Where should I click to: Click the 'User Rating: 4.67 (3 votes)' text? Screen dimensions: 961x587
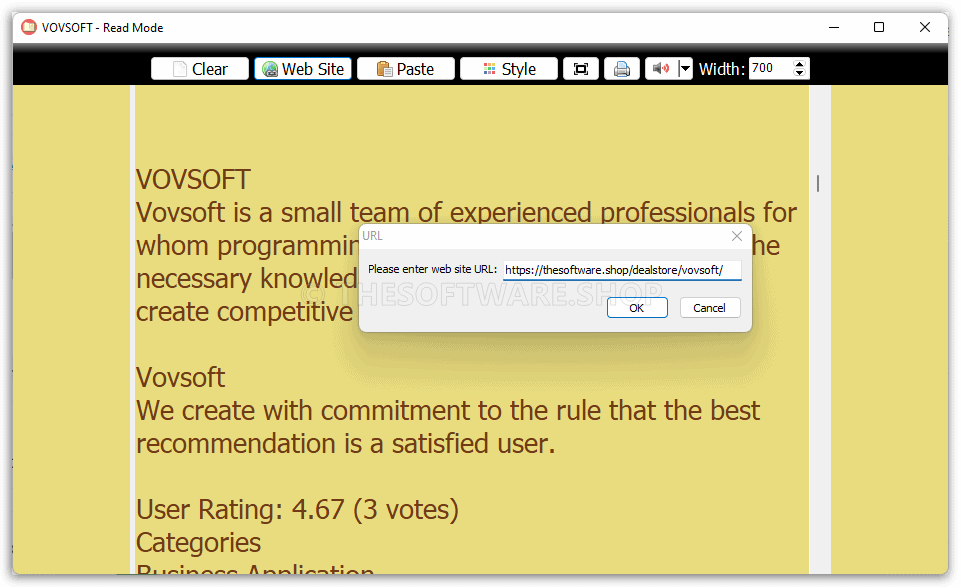click(x=297, y=510)
